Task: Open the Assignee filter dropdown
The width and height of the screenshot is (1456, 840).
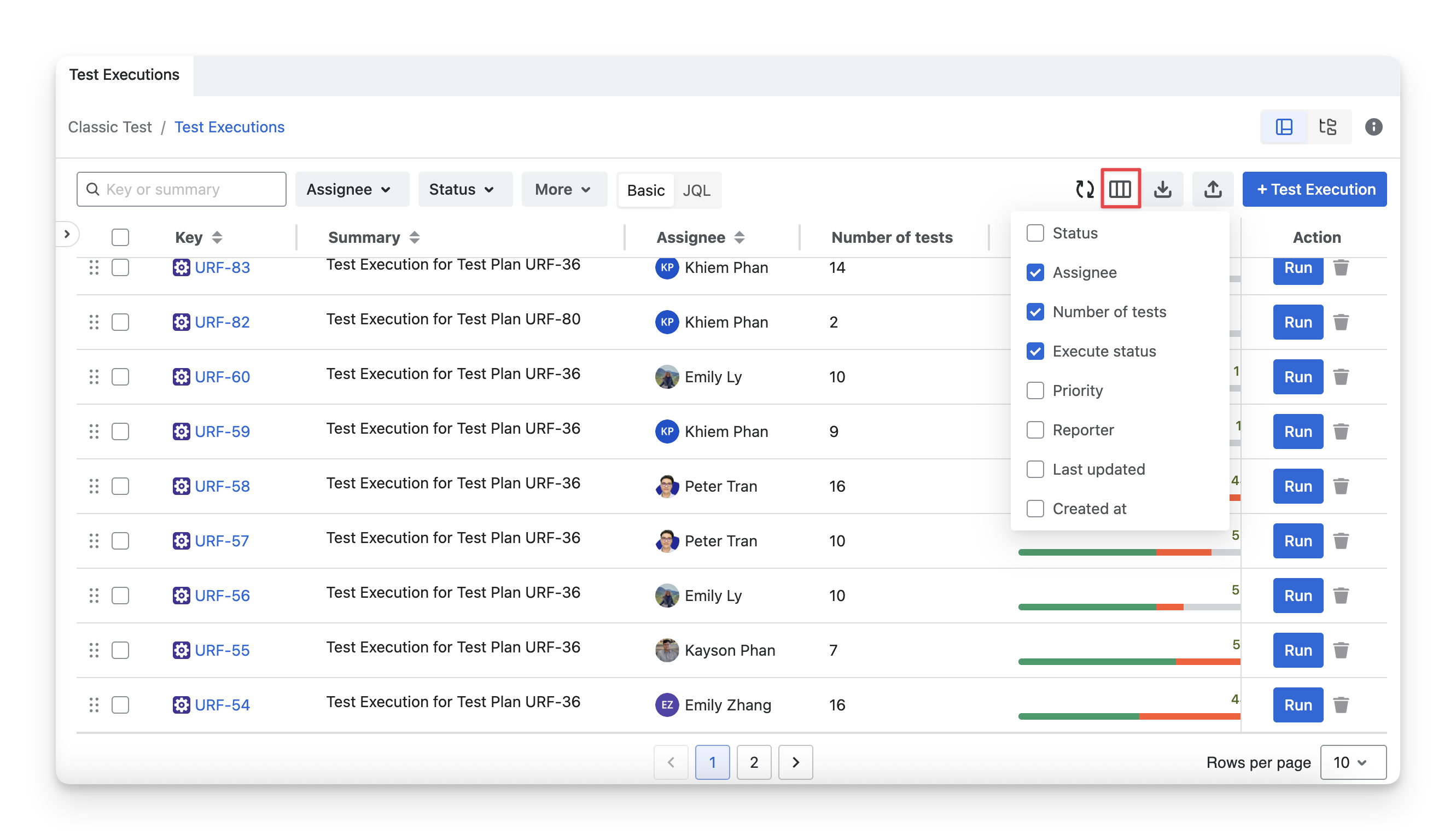Action: click(350, 189)
